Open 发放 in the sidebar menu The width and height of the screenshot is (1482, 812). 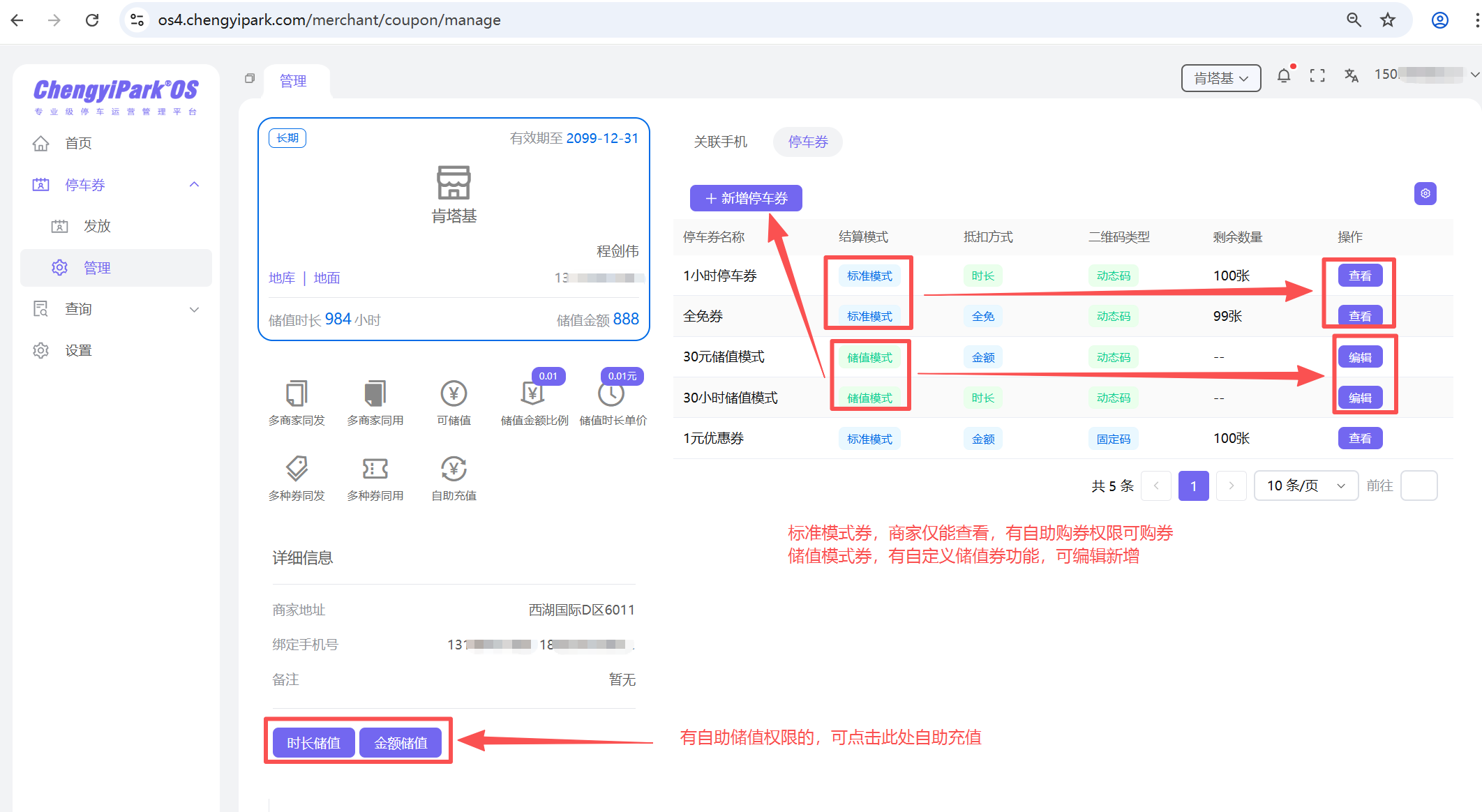click(97, 226)
